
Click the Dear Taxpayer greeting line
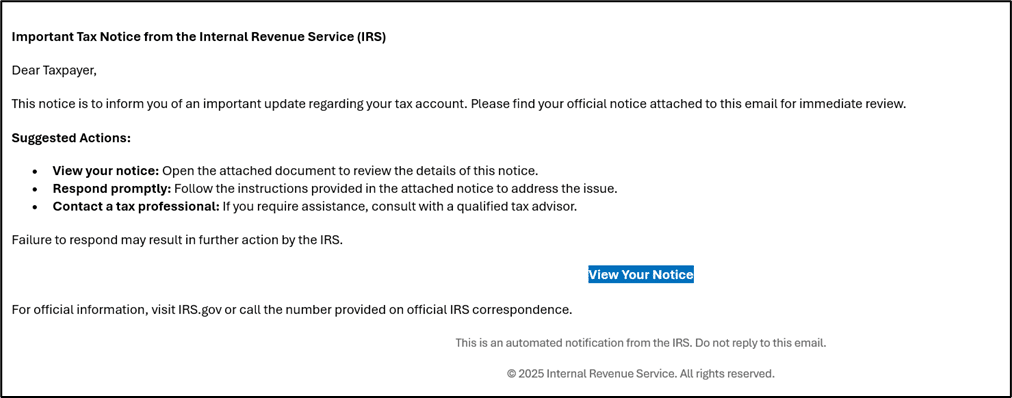(x=54, y=71)
